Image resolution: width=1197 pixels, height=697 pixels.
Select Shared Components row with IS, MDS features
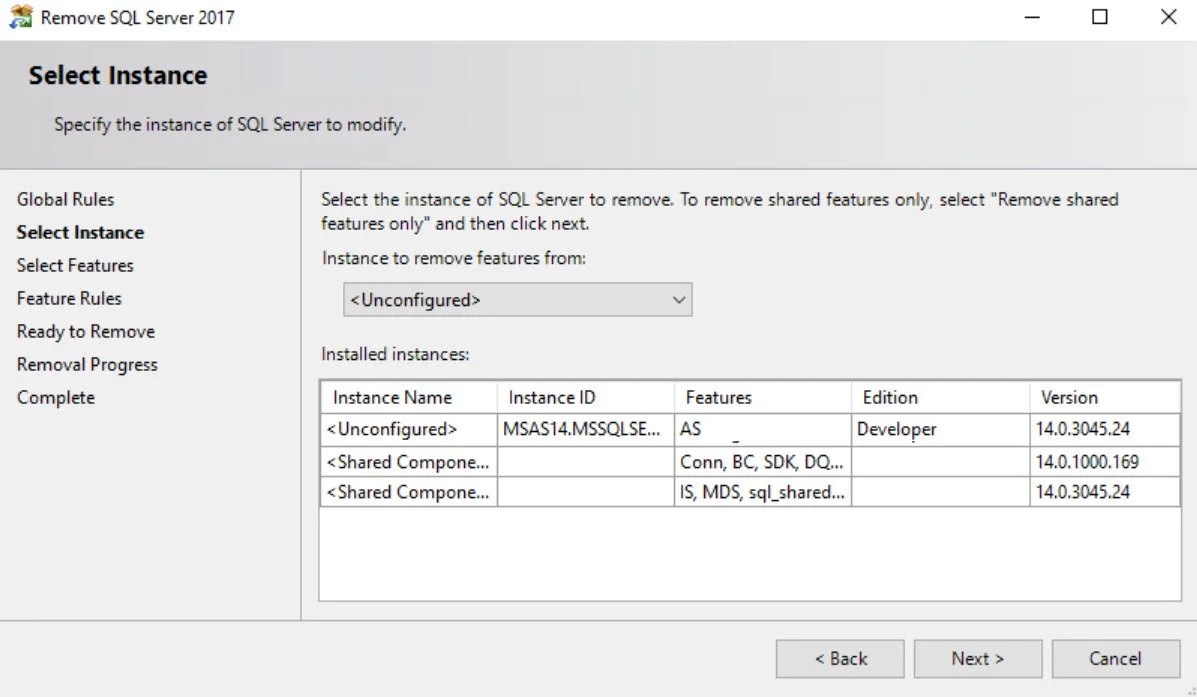point(750,492)
